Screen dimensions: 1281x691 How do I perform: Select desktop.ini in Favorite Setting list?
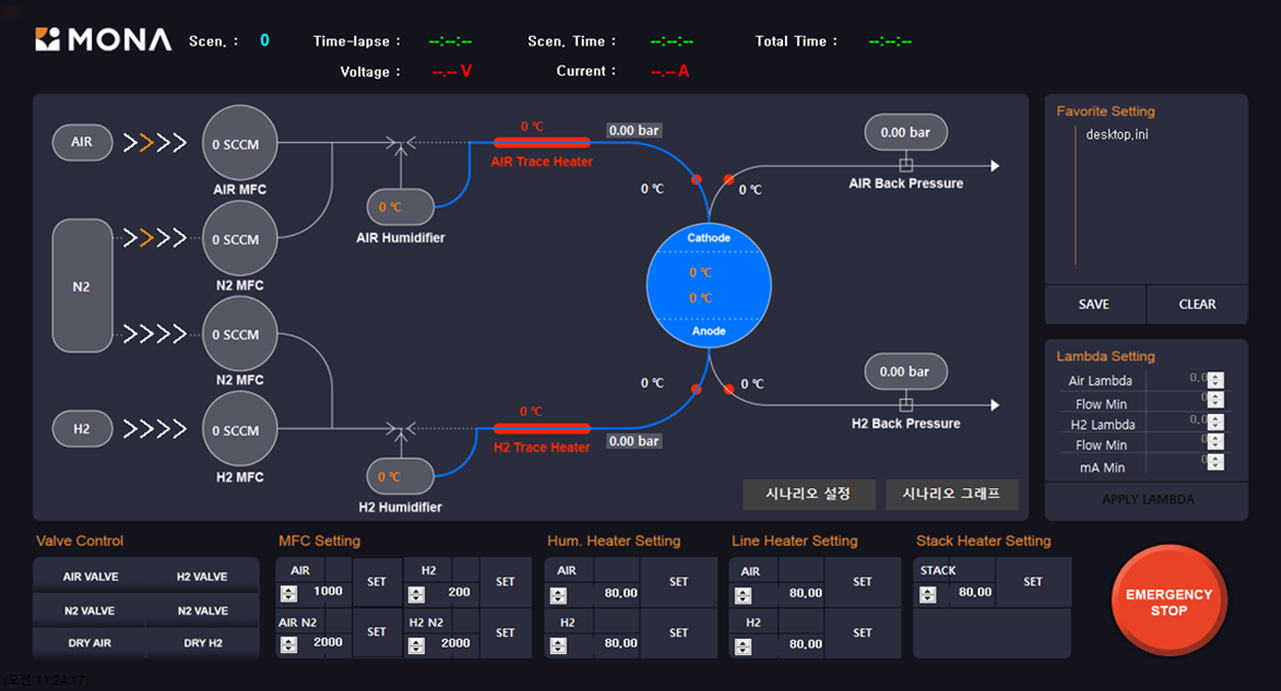(1117, 135)
